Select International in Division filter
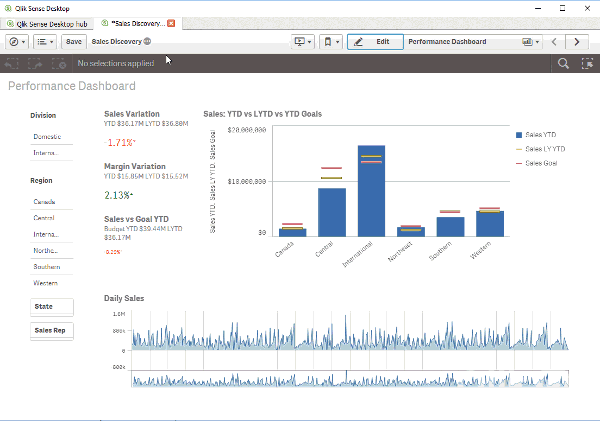The height and width of the screenshot is (421, 600). click(51, 153)
